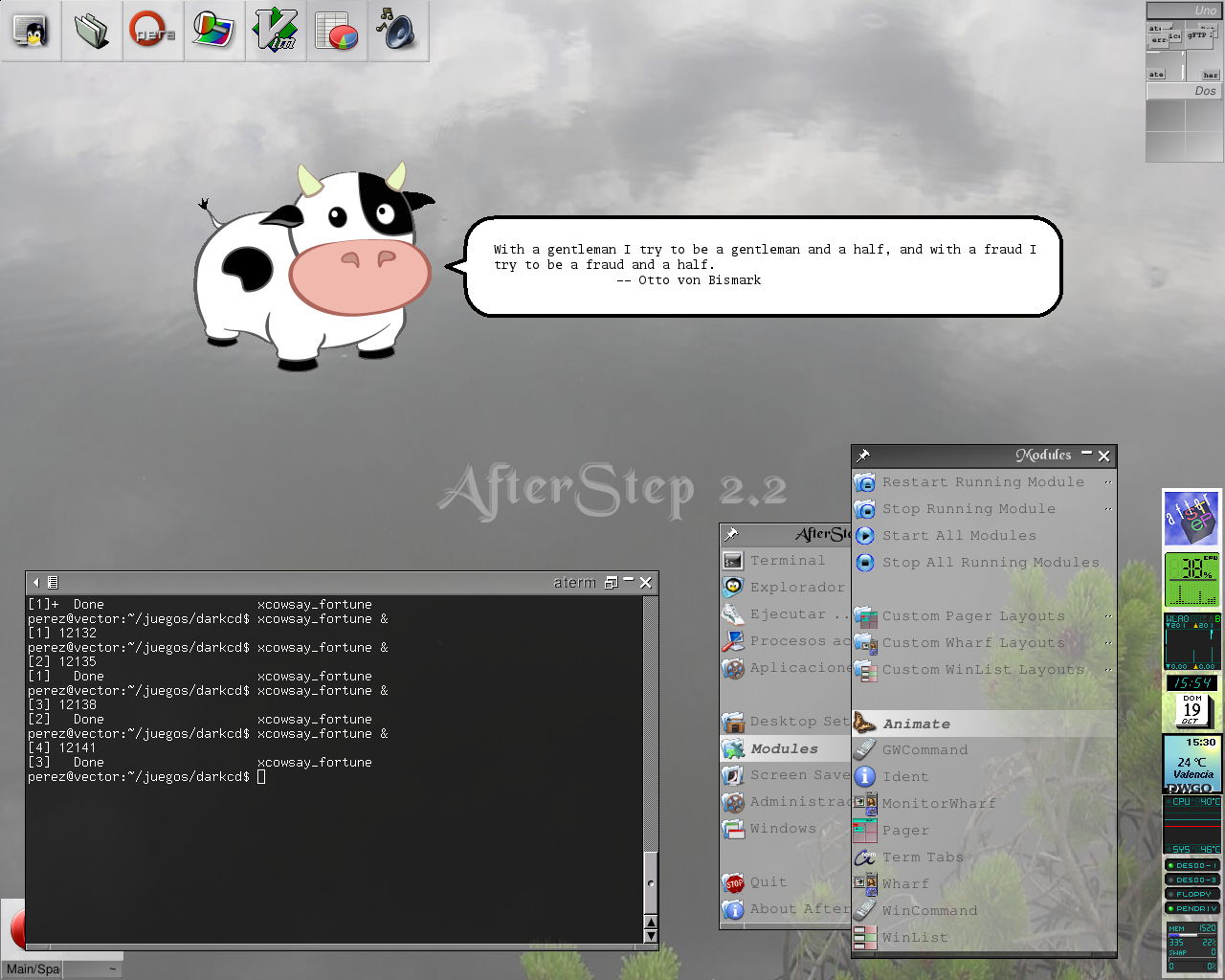Open the MEM and SWAP memory monitor applet
The width and height of the screenshot is (1225, 980).
1192,947
